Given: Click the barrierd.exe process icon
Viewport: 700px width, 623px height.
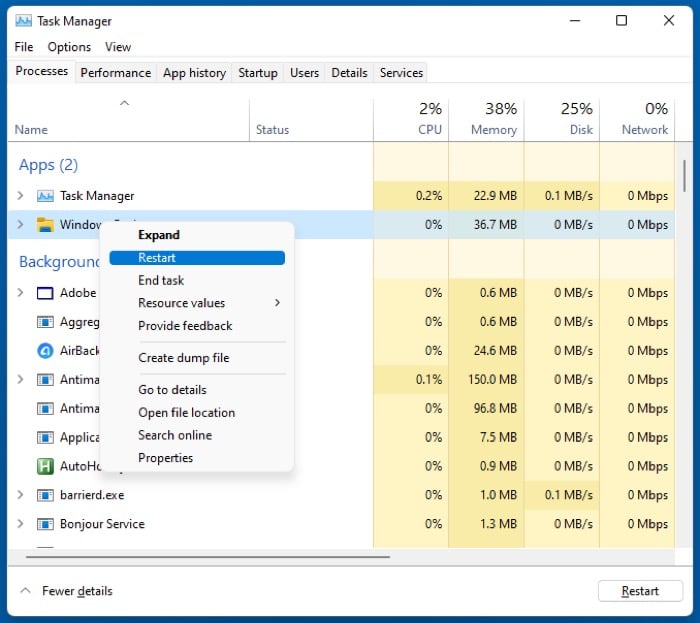Looking at the screenshot, I should pos(45,495).
